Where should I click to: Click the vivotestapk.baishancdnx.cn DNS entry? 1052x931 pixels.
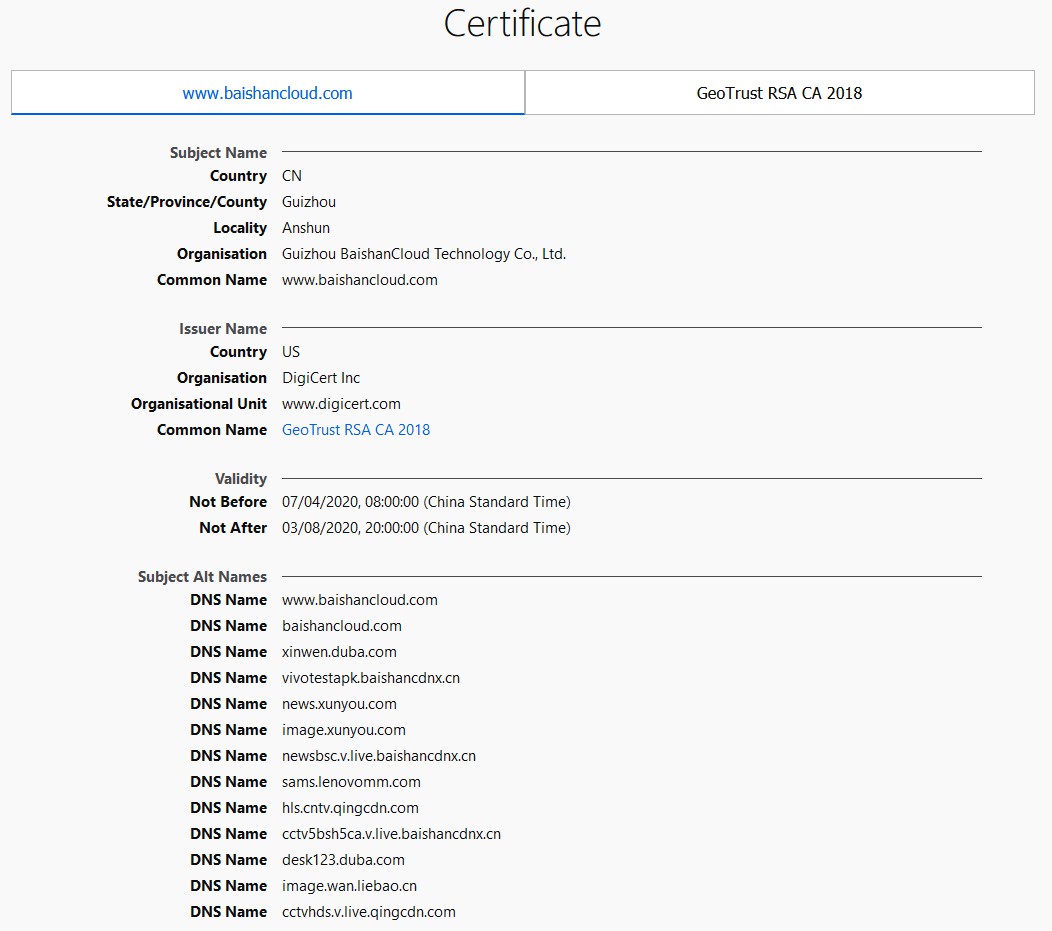[371, 678]
